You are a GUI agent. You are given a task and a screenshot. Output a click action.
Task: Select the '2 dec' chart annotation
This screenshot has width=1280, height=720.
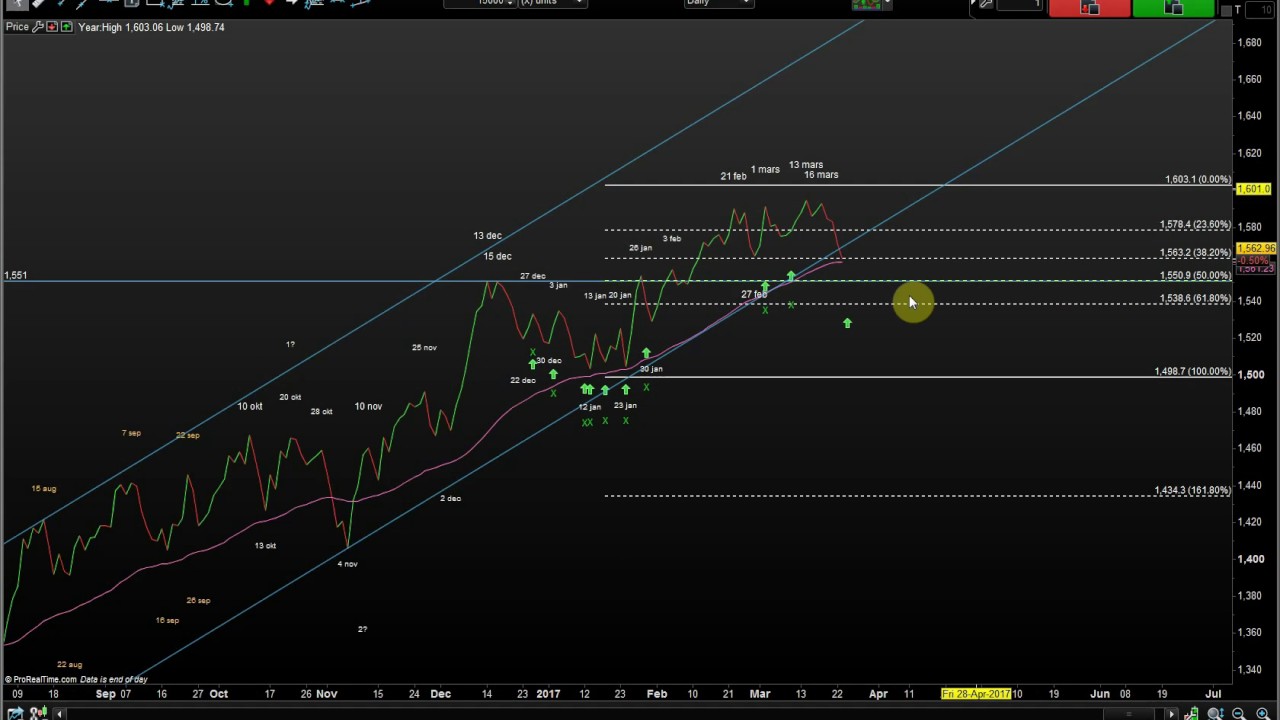pyautogui.click(x=450, y=498)
